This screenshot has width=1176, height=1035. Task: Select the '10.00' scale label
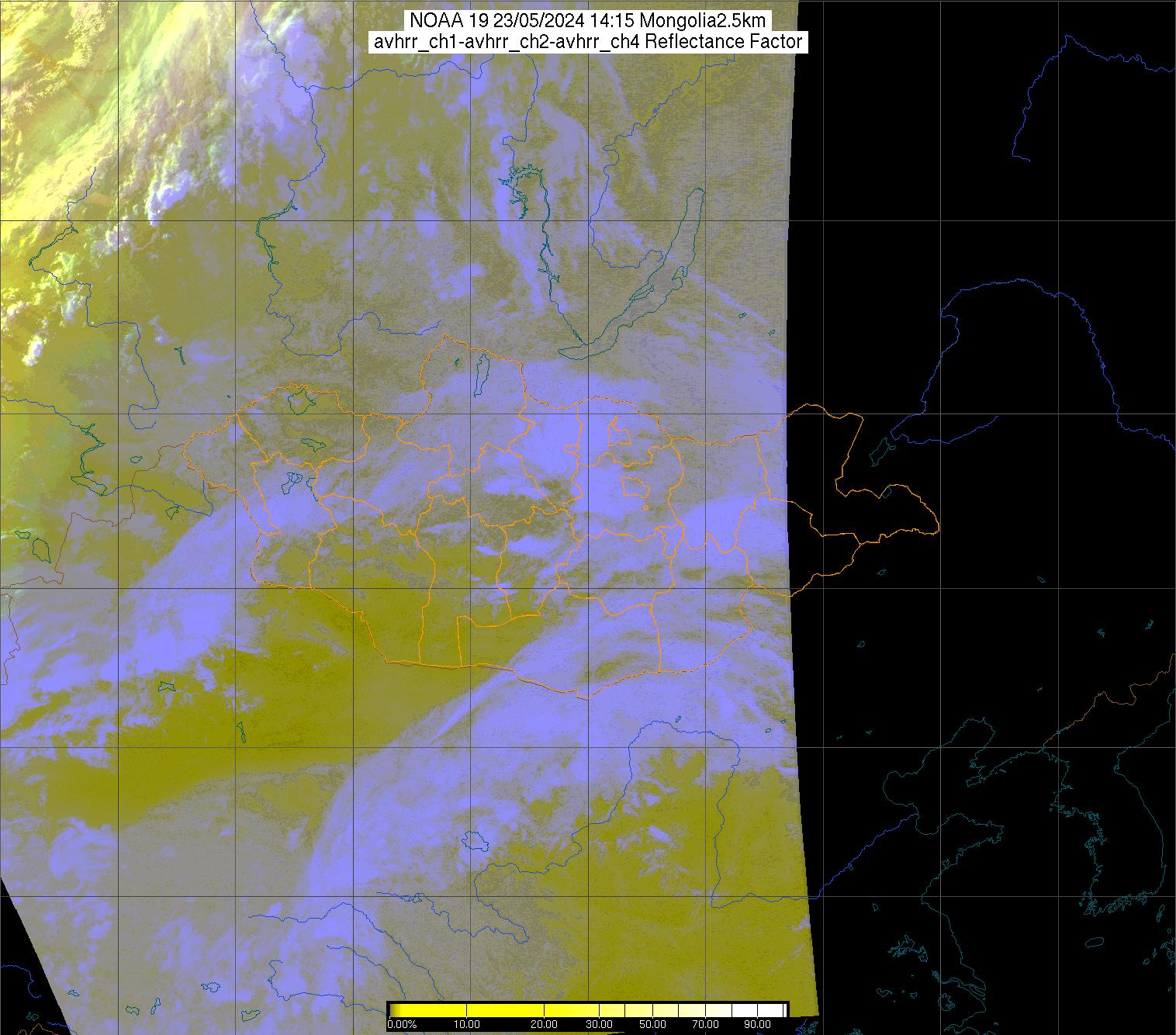[x=466, y=1026]
